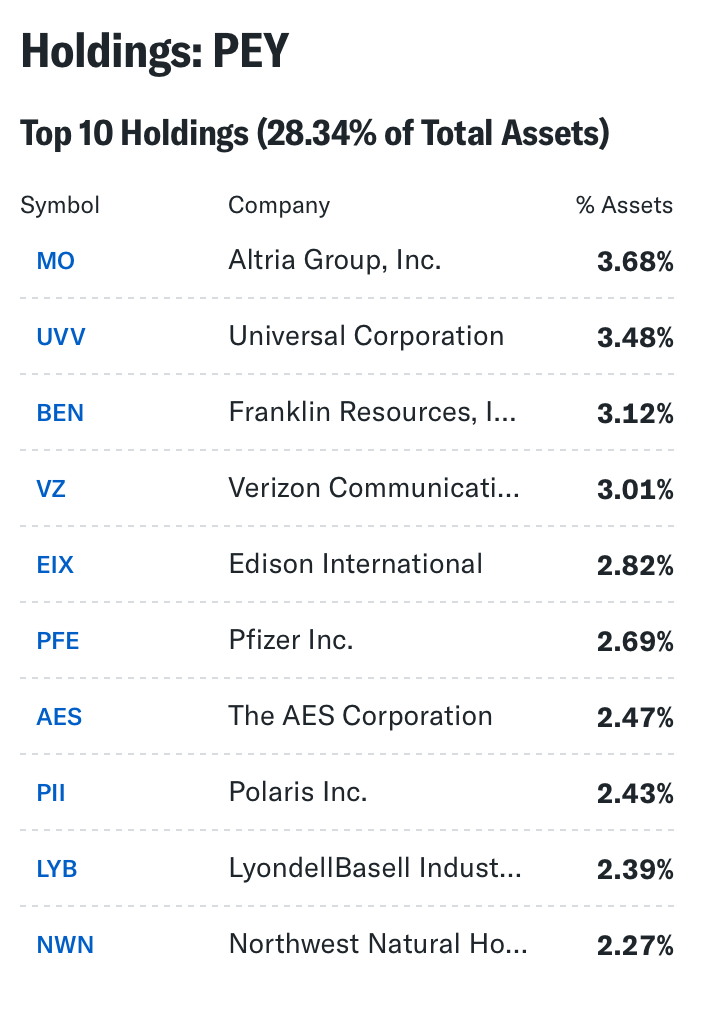Open the LYB ticker link for LyondellBasell
Image resolution: width=714 pixels, height=1014 pixels.
tap(57, 869)
